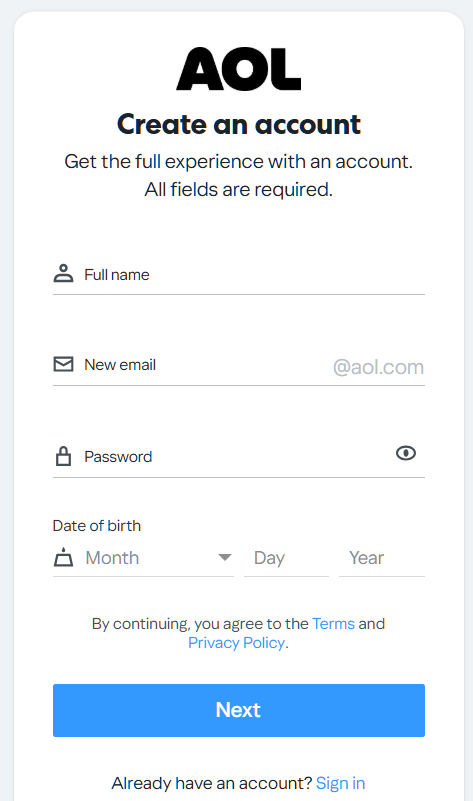This screenshot has width=473, height=801.
Task: Open the Month selection field
Action: (x=143, y=558)
